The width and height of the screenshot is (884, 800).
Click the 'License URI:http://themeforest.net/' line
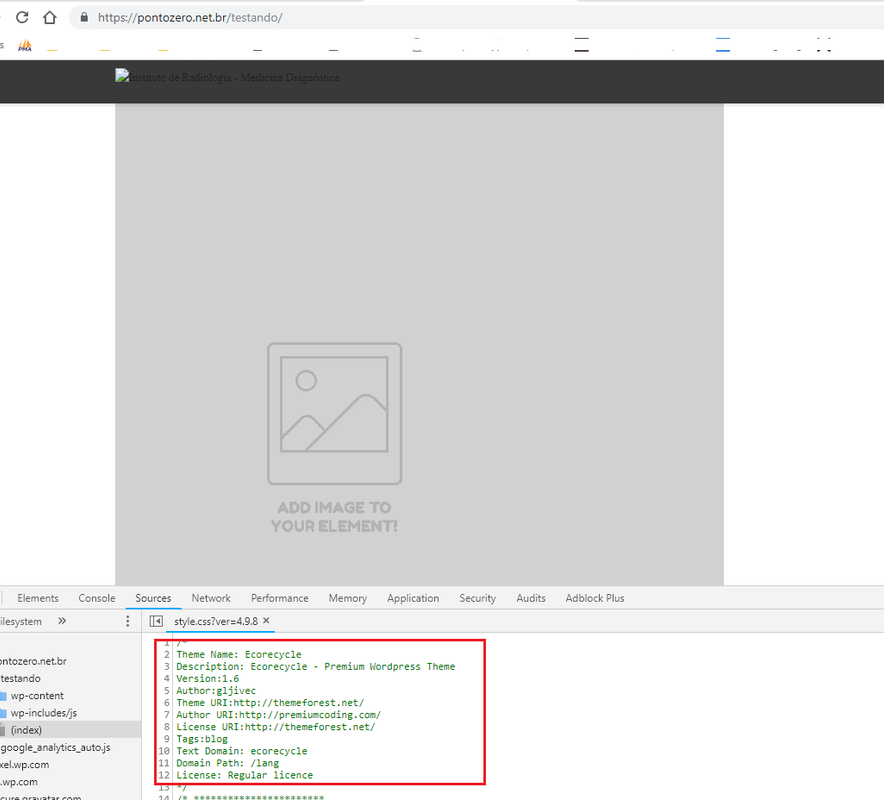(276, 727)
